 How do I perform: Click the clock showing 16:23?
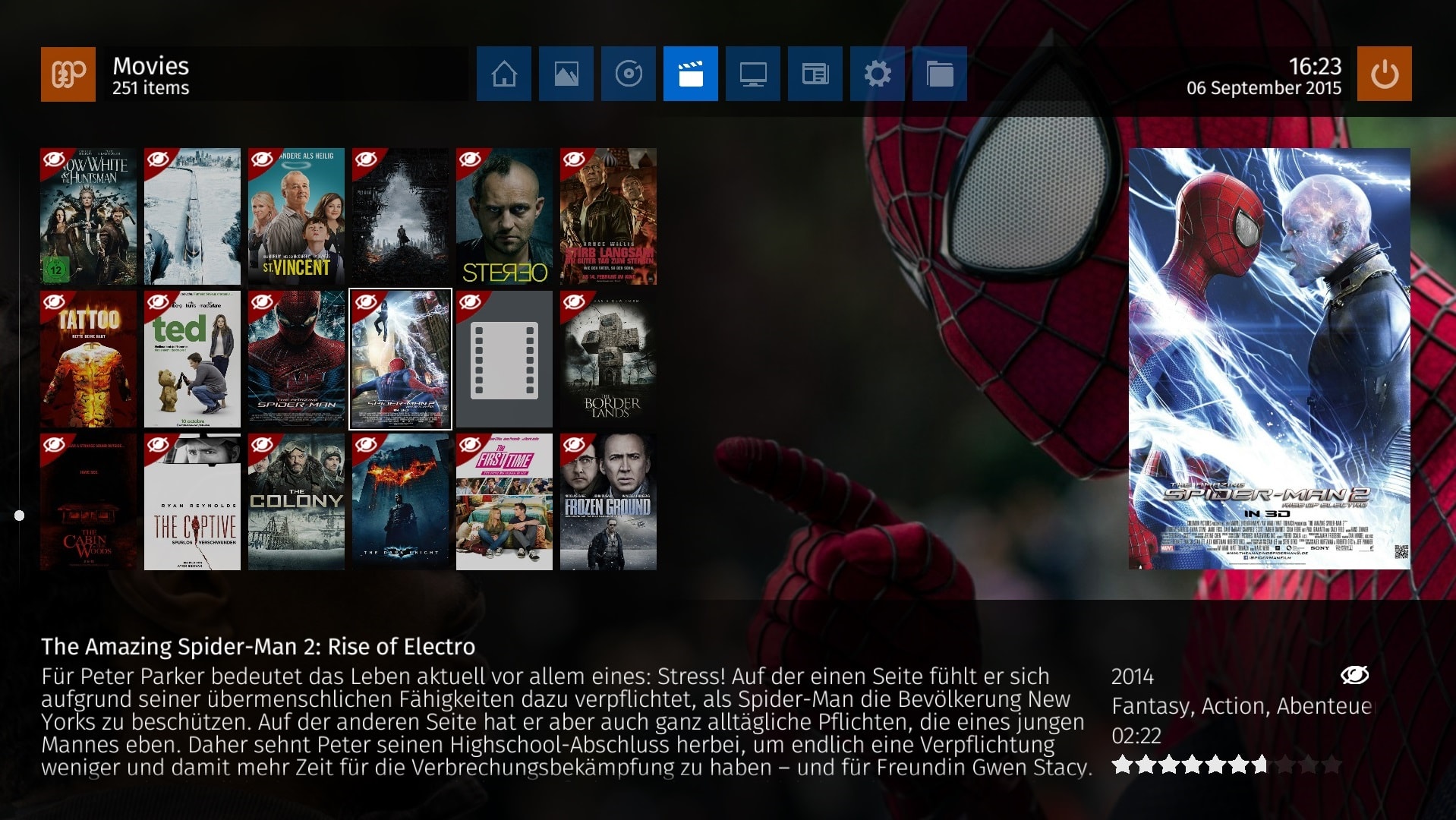point(1315,66)
